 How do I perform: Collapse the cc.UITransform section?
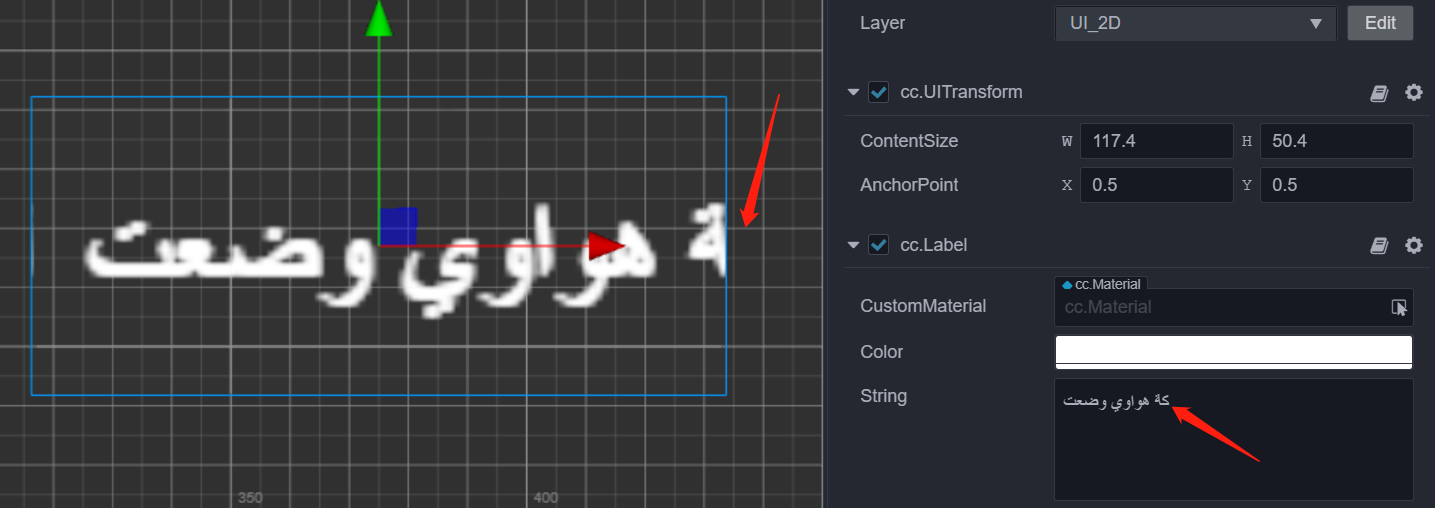853,92
